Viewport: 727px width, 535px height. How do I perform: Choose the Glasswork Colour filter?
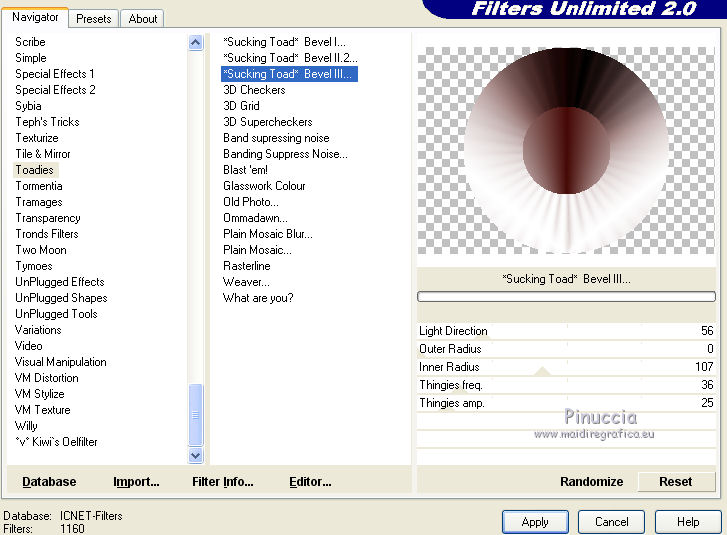[x=264, y=186]
